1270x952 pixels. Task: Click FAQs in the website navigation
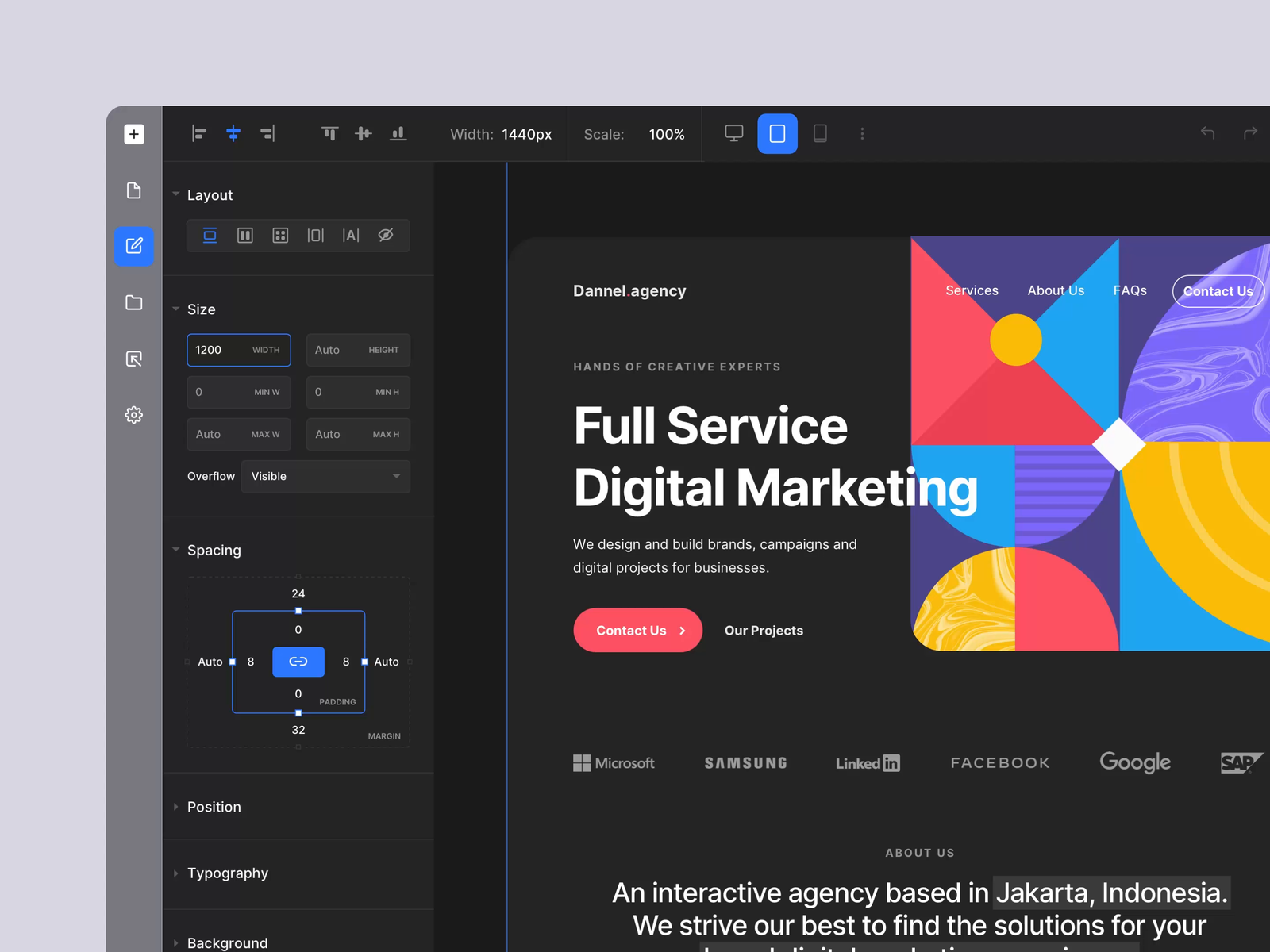(1130, 290)
